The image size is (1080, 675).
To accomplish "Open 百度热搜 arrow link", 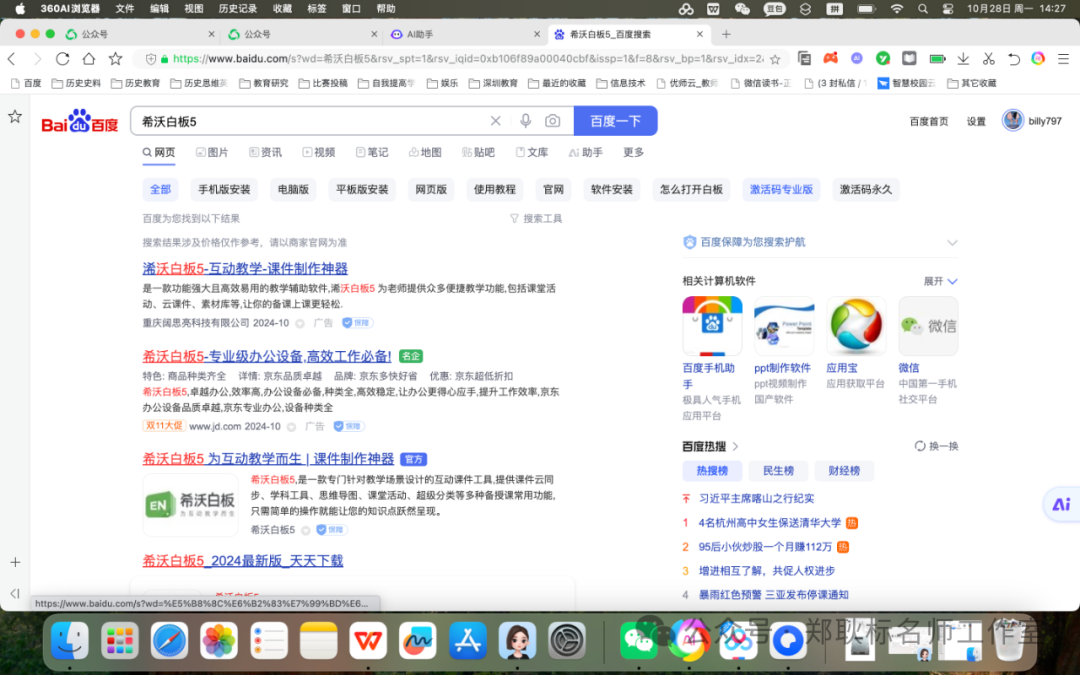I will pos(735,446).
